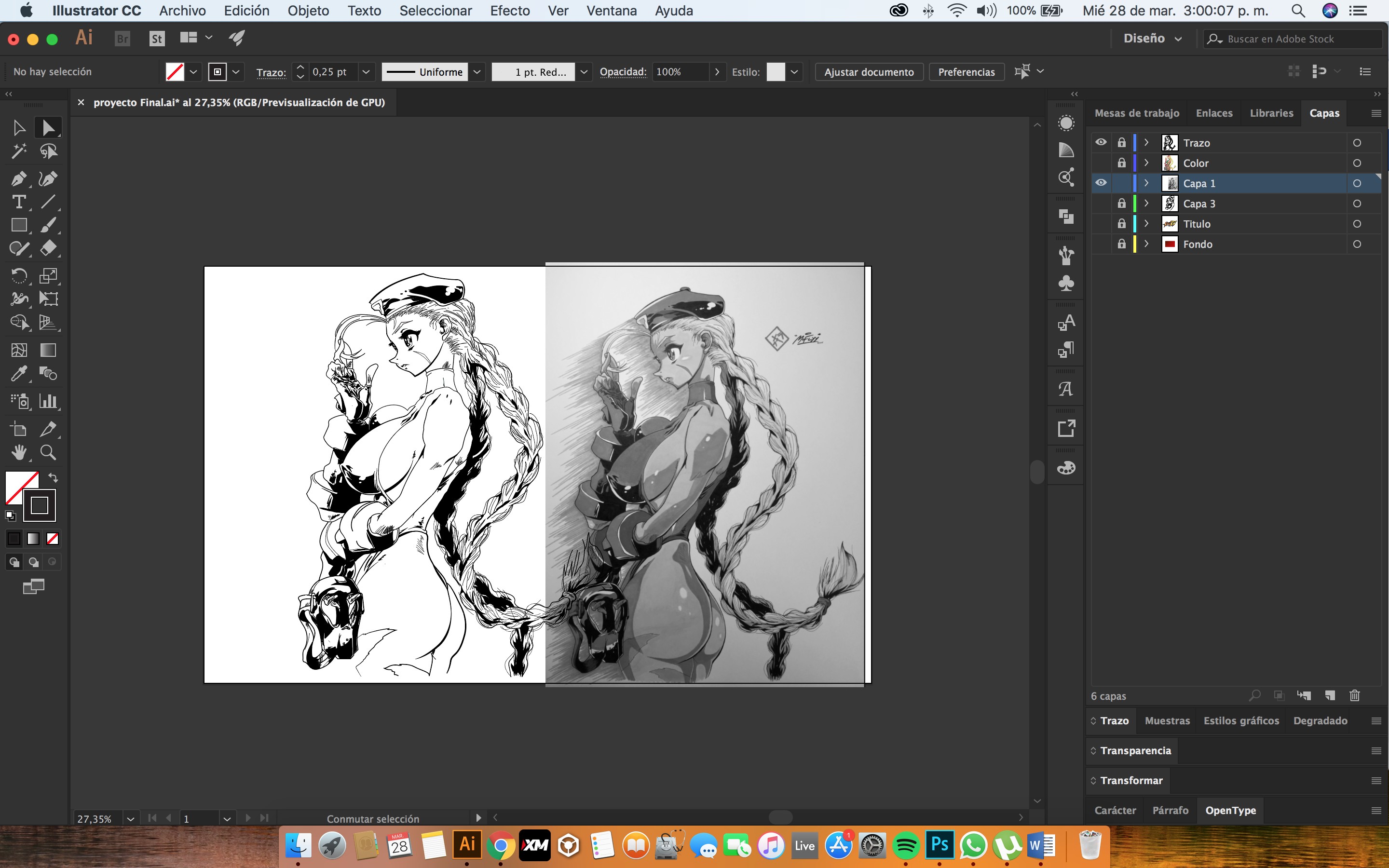Viewport: 1389px width, 868px height.
Task: Expand the Trazo layer contents
Action: tap(1147, 142)
